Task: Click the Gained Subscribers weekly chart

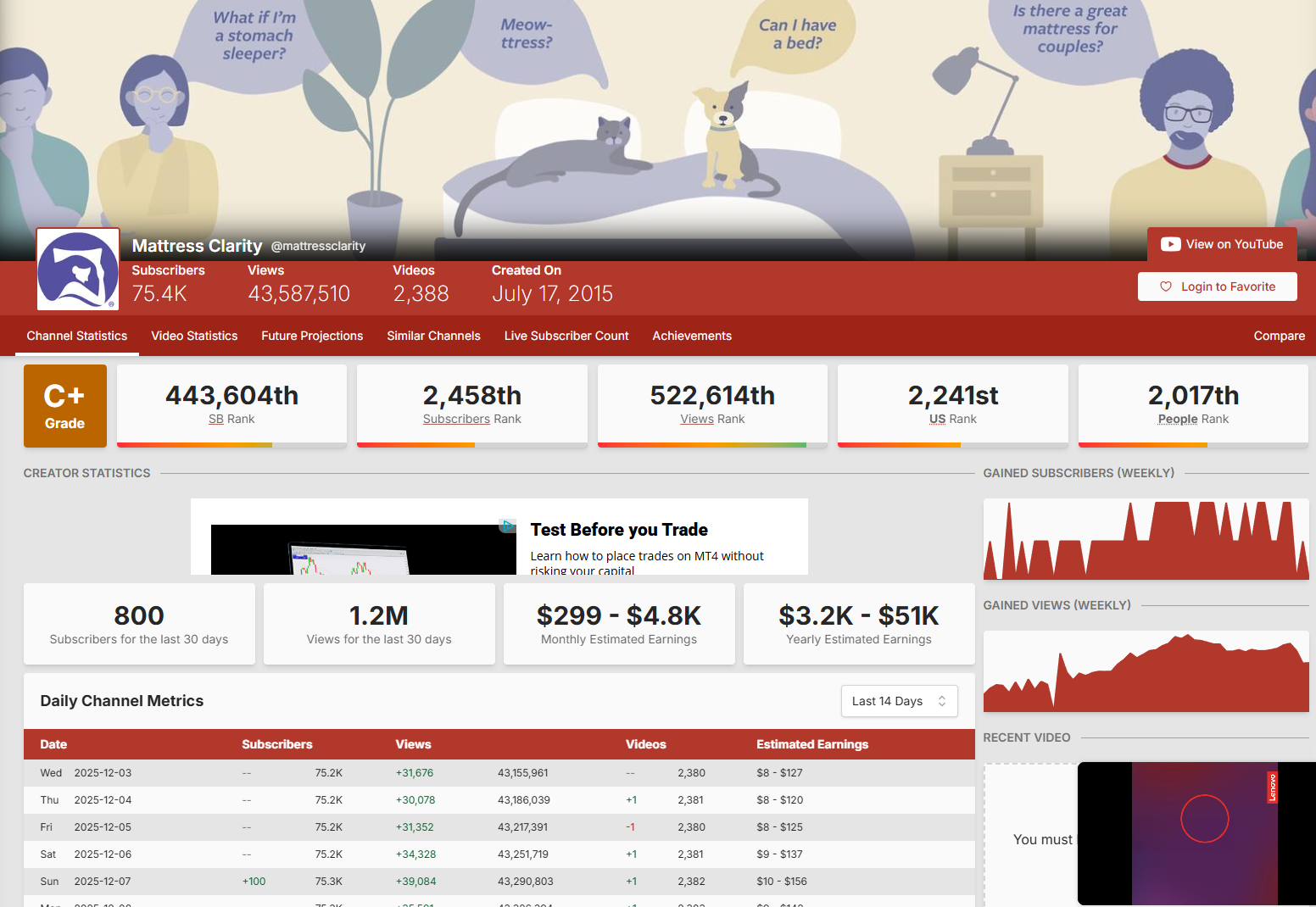Action: (1146, 540)
